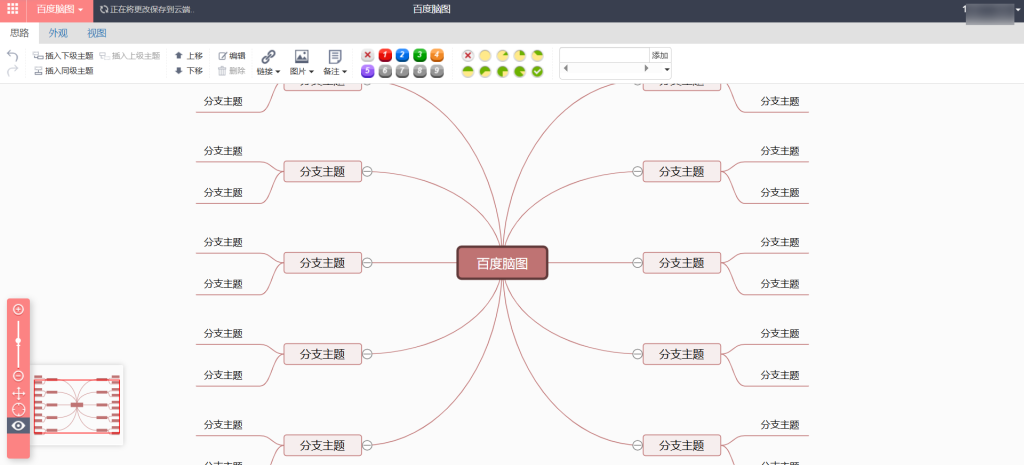1024x465 pixels.
Task: Click the navigator minimap thumbnail
Action: 77,405
